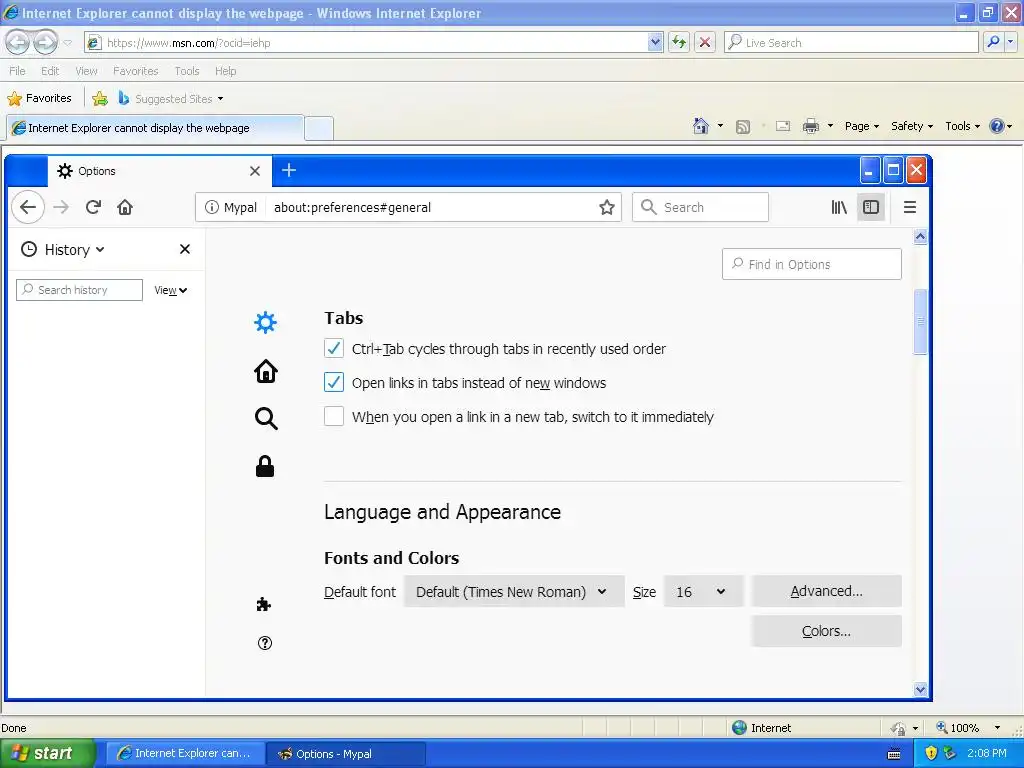
Task: Add to Favorites bar star icon
Action: (100, 99)
